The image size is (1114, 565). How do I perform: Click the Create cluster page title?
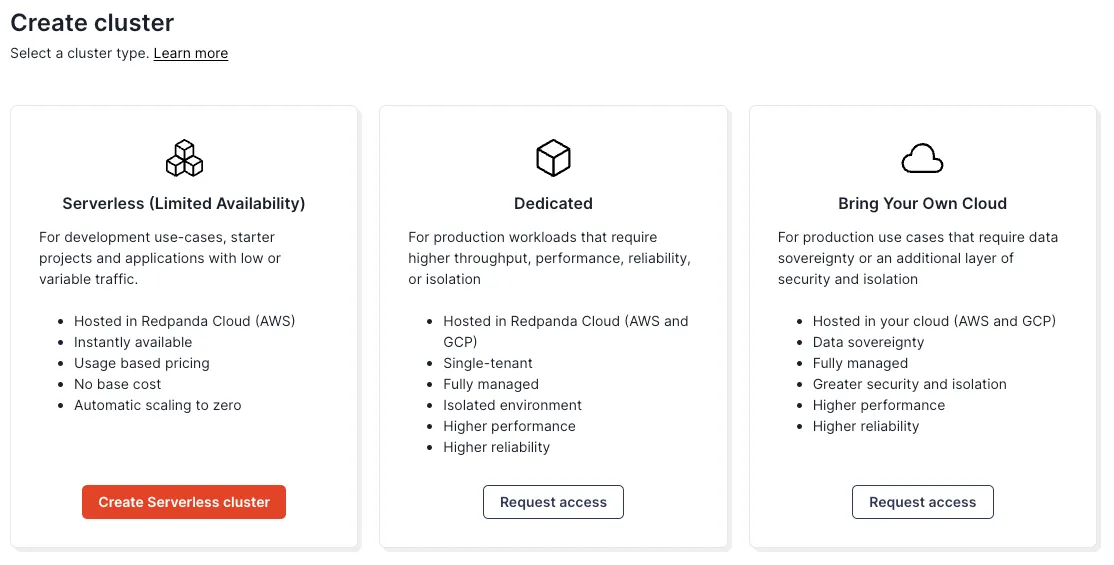tap(92, 22)
